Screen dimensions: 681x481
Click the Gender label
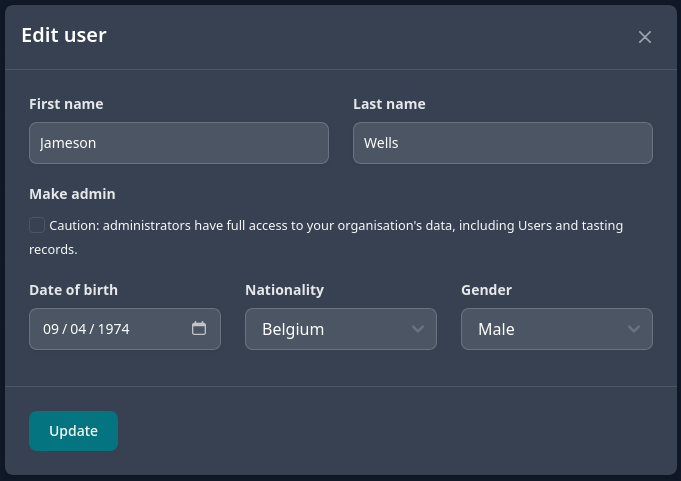pos(486,290)
